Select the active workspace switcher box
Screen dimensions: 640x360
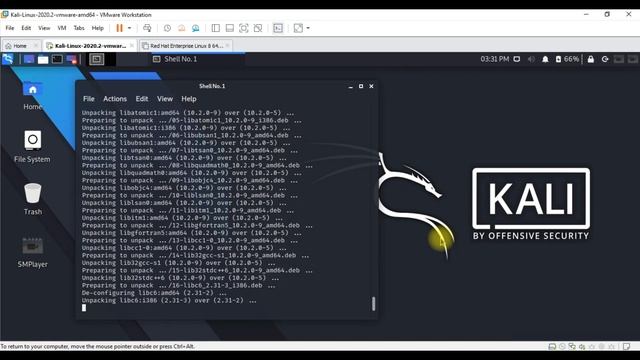[97, 59]
